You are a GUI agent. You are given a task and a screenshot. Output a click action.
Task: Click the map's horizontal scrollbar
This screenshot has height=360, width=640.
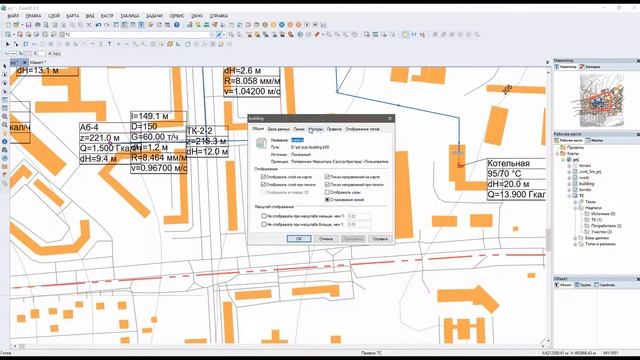(x=278, y=346)
